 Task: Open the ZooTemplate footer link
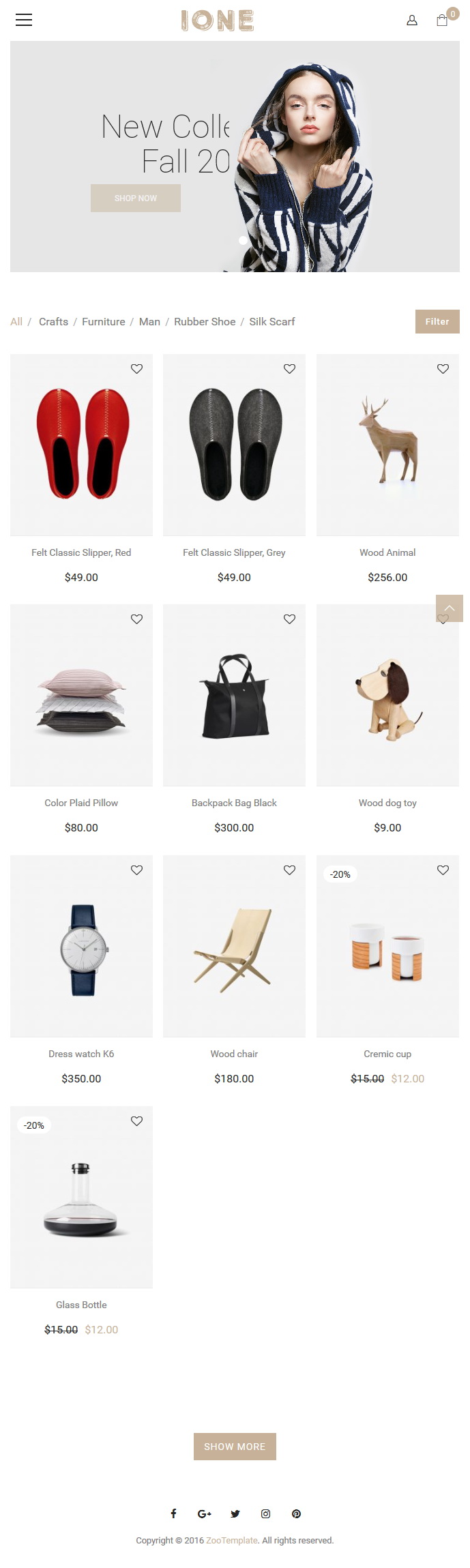click(232, 1540)
